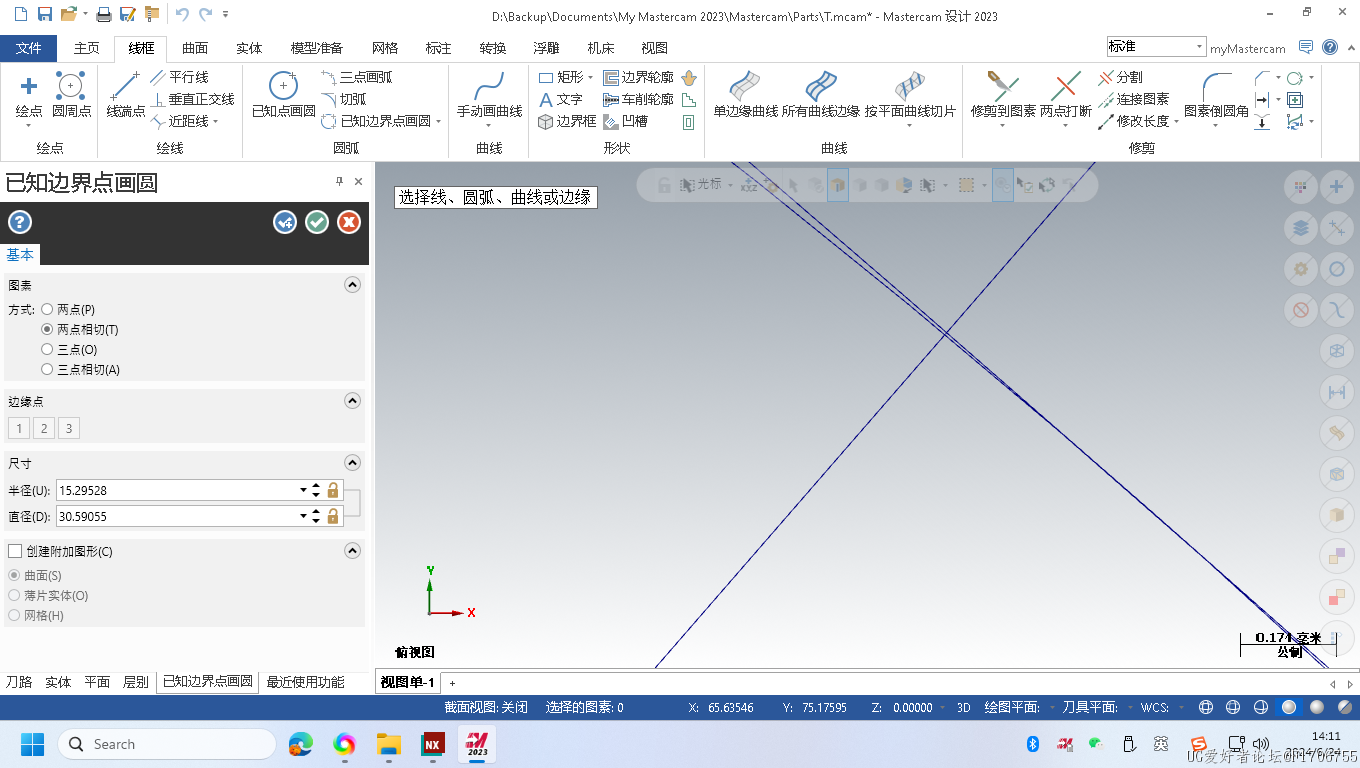Select the 两点打断 break tool

pyautogui.click(x=1066, y=96)
